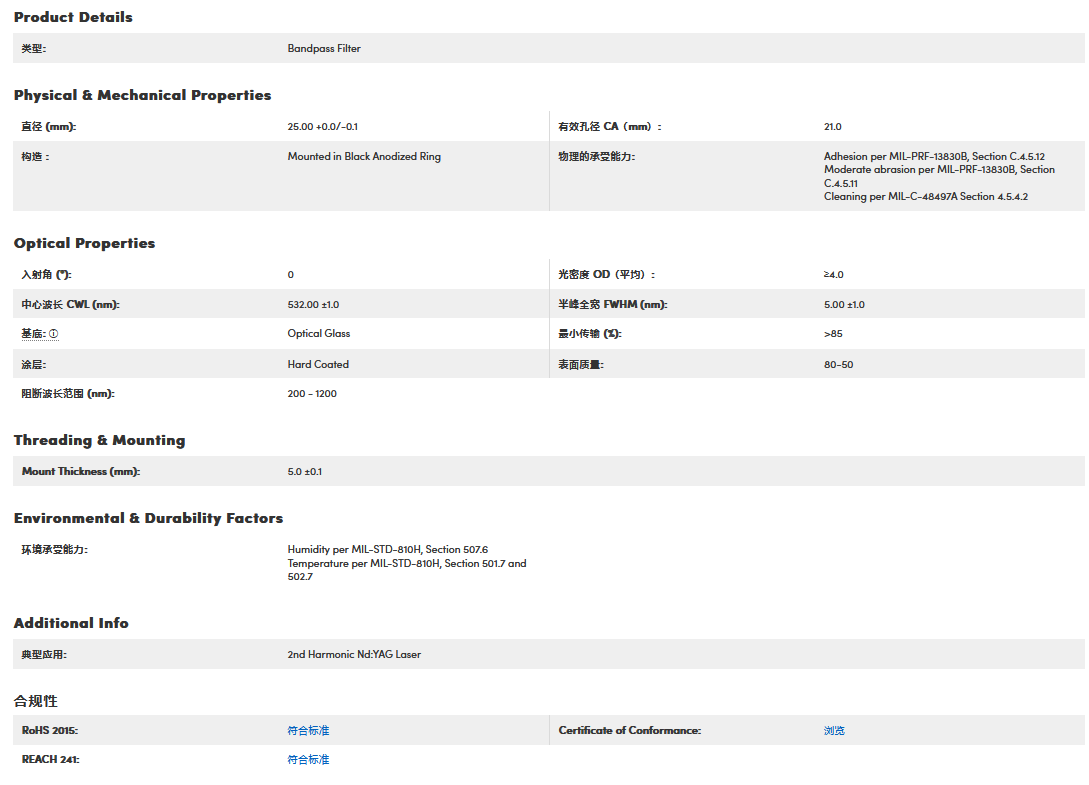Click the Additional Info heading
1089x785 pixels.
(71, 623)
